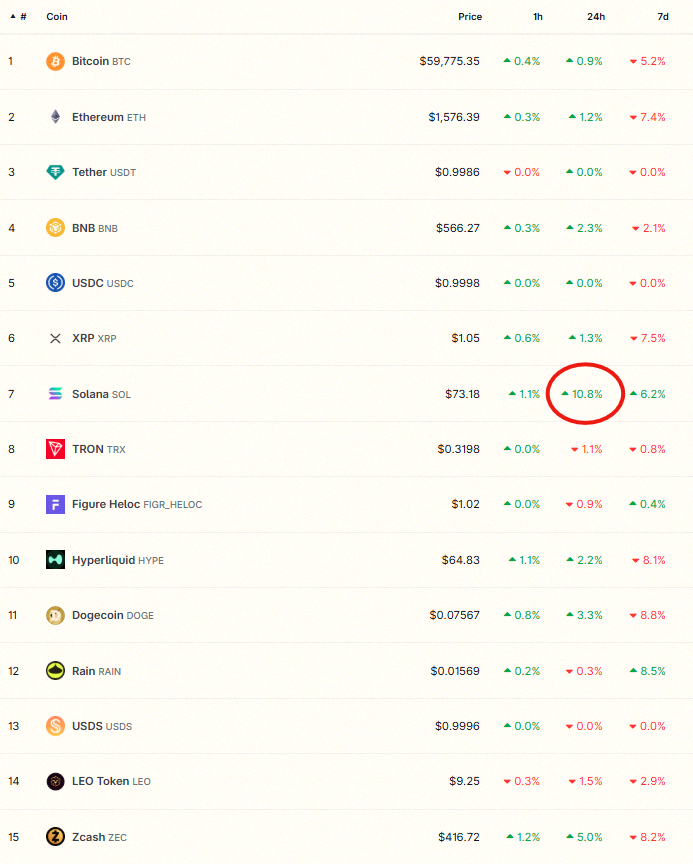This screenshot has width=693, height=864.
Task: Click Ethereum price $1,576.39
Action: 454,117
